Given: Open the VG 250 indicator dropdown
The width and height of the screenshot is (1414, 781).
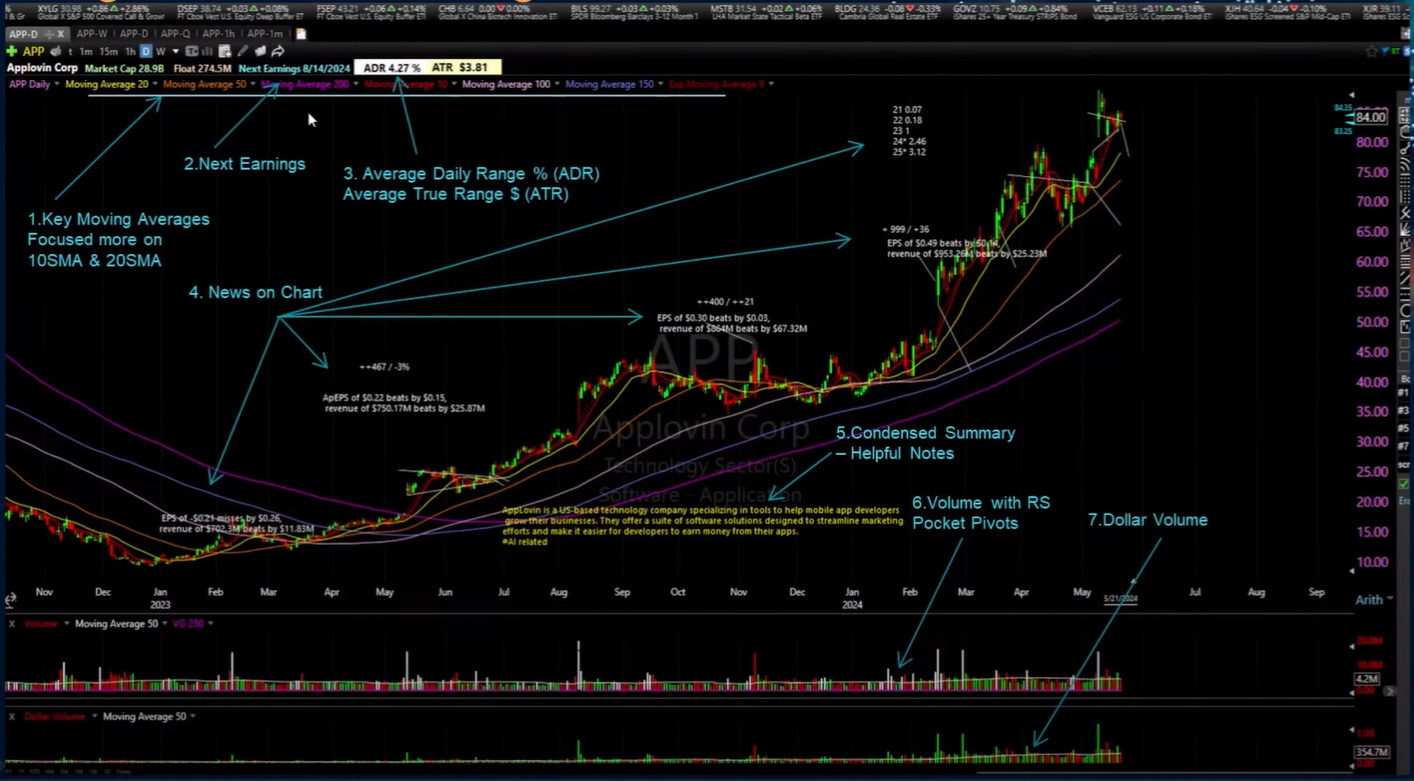Looking at the screenshot, I should pos(210,624).
